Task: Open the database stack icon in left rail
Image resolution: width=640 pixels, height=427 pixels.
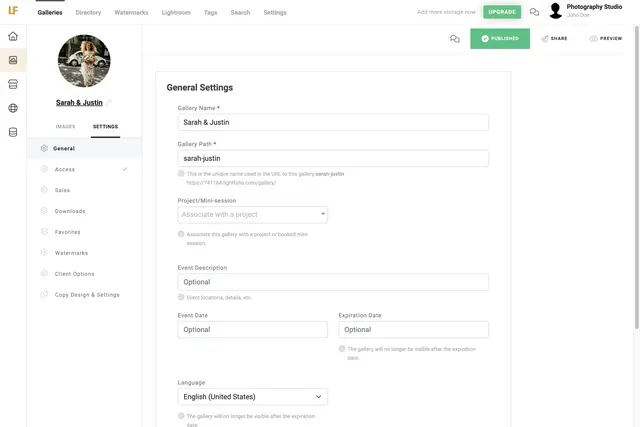Action: (x=13, y=132)
